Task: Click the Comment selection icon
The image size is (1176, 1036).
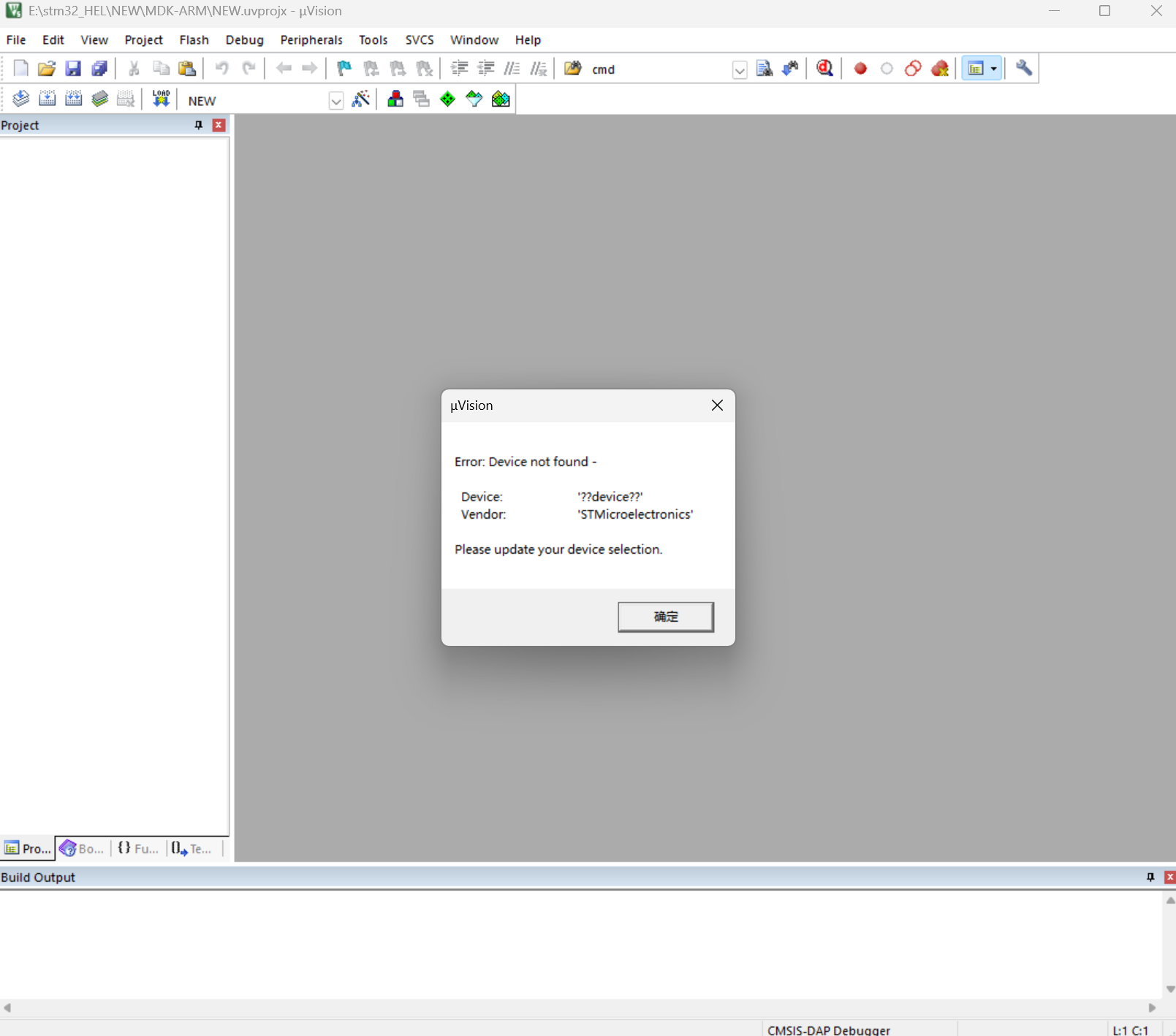Action: click(x=512, y=69)
